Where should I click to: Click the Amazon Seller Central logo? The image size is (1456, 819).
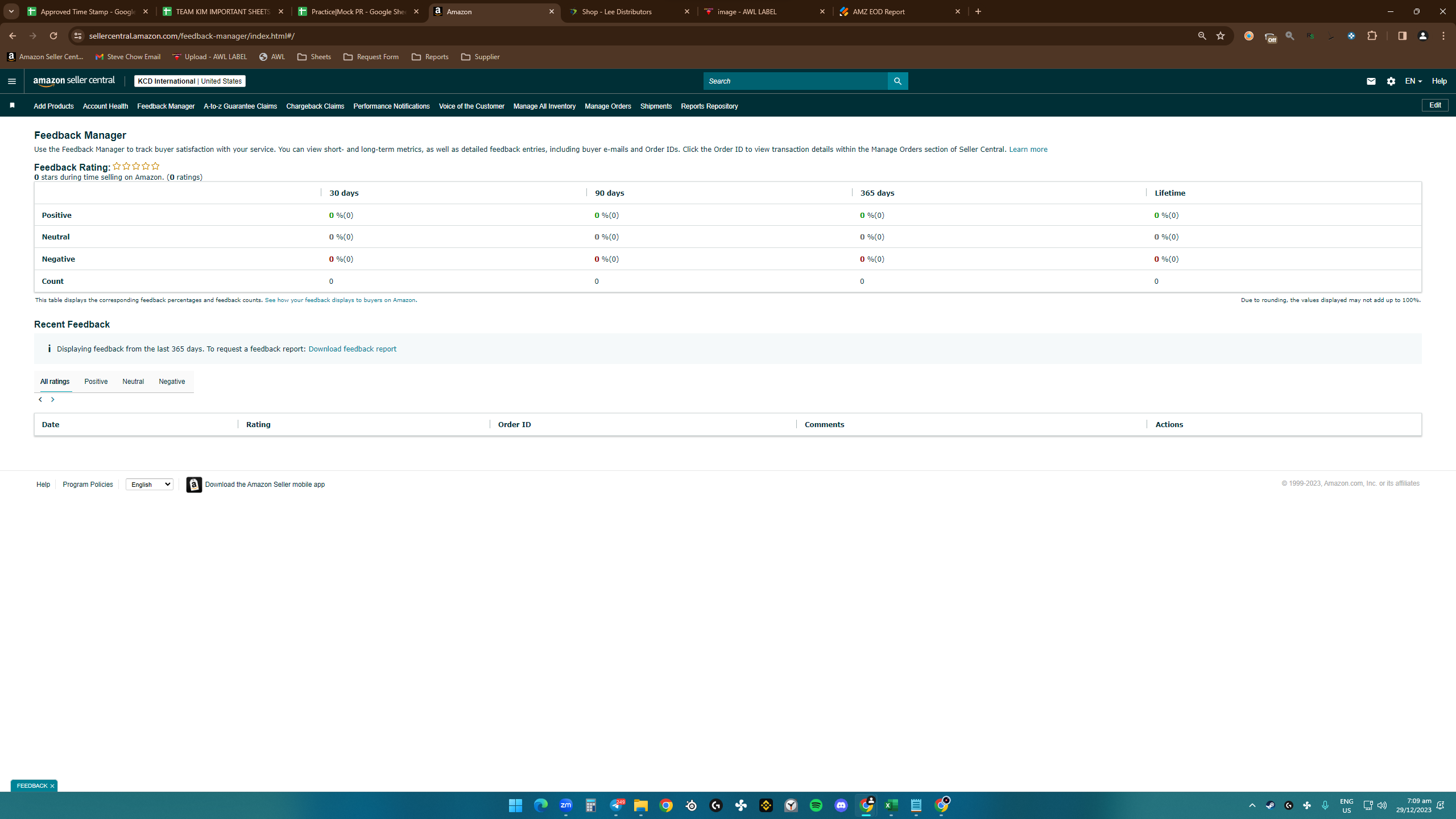[x=74, y=81]
